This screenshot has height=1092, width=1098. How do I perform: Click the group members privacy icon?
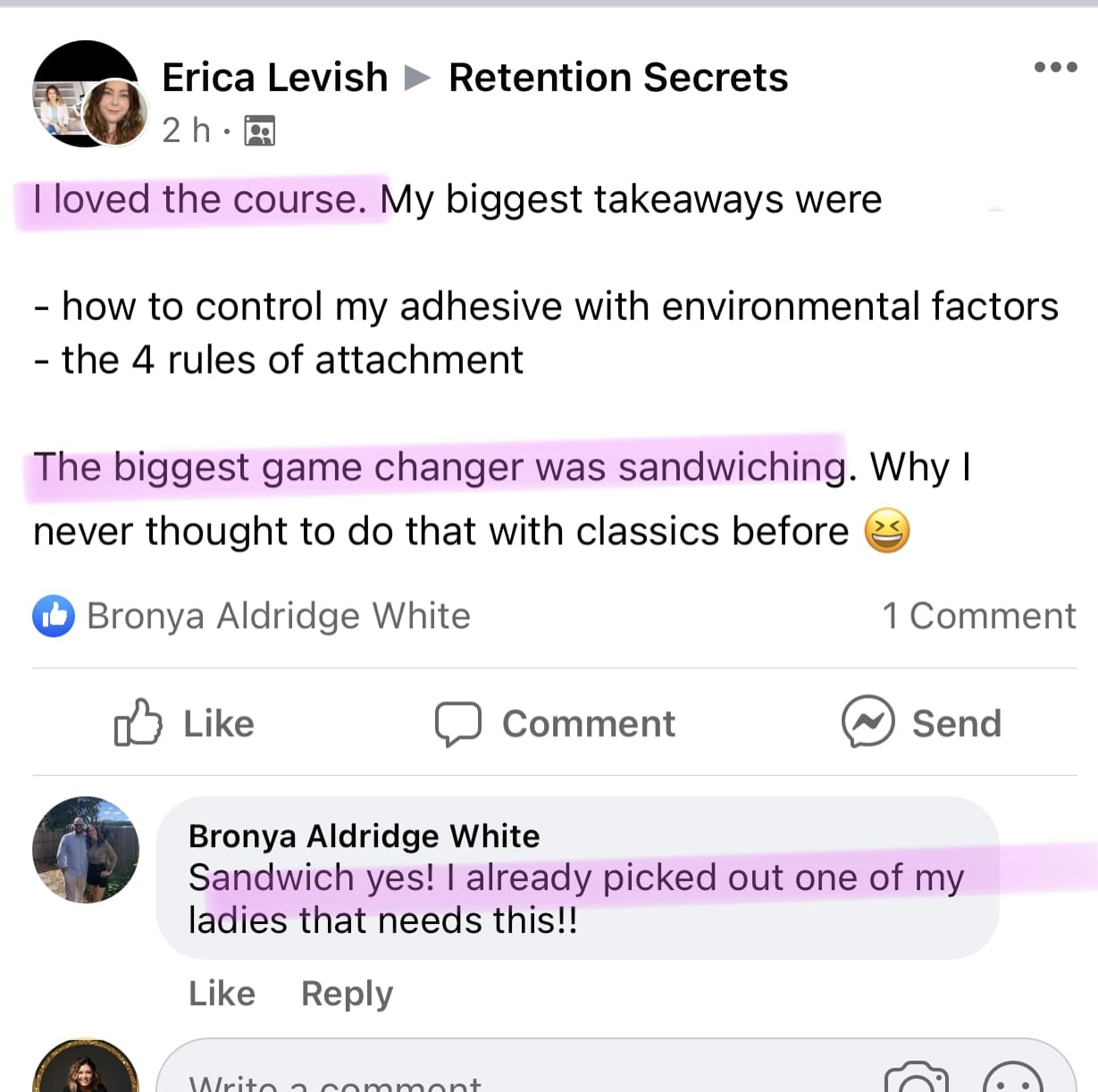259,131
